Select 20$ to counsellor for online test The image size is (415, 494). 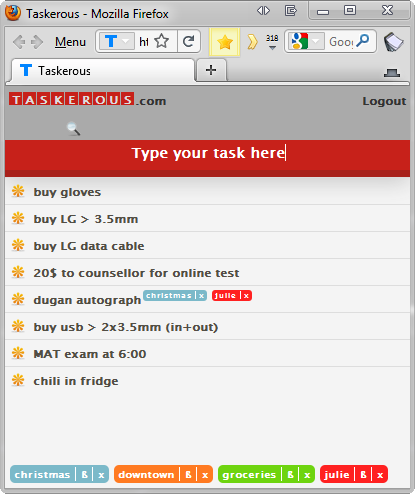coord(136,273)
